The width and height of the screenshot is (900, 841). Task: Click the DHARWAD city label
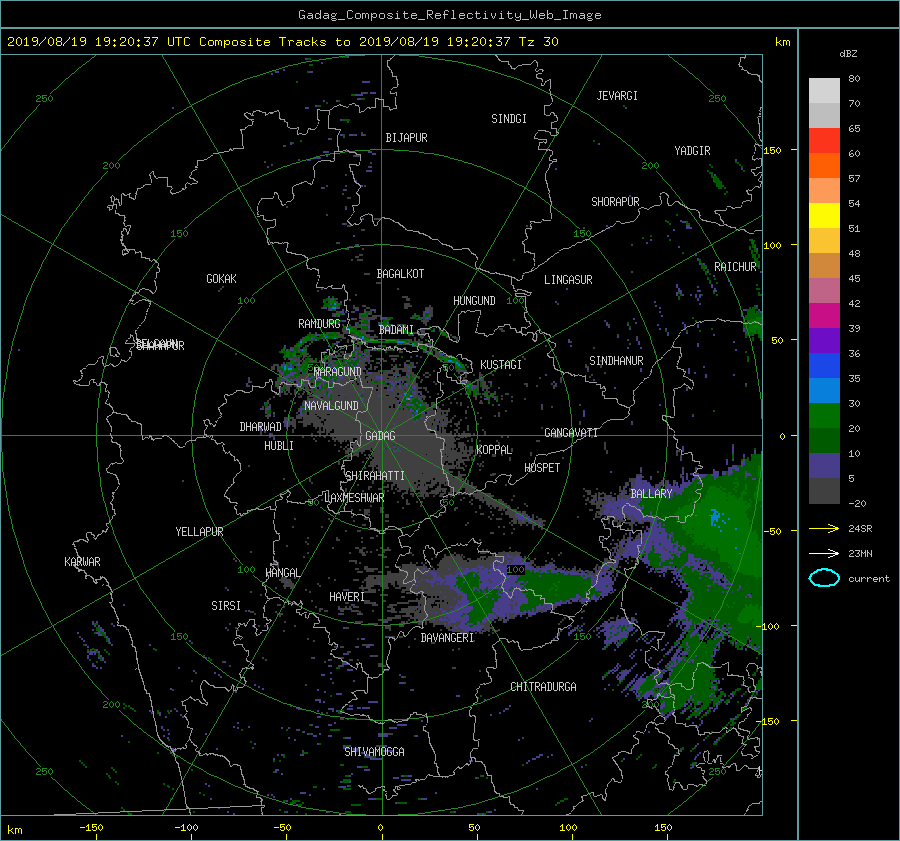coord(260,427)
